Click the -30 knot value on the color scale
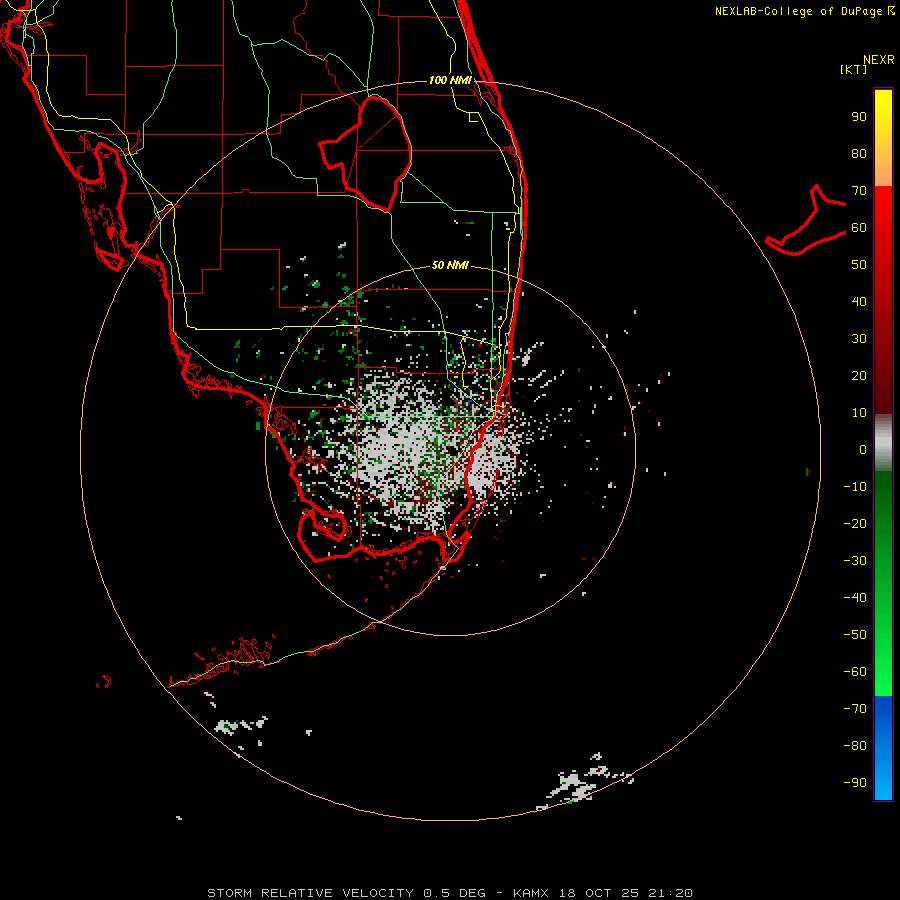This screenshot has width=900, height=900. [x=855, y=561]
